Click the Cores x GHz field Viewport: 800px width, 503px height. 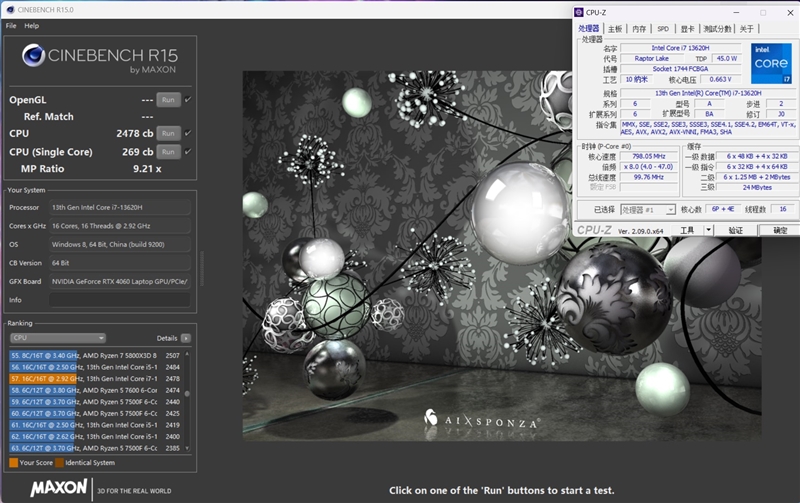point(120,225)
